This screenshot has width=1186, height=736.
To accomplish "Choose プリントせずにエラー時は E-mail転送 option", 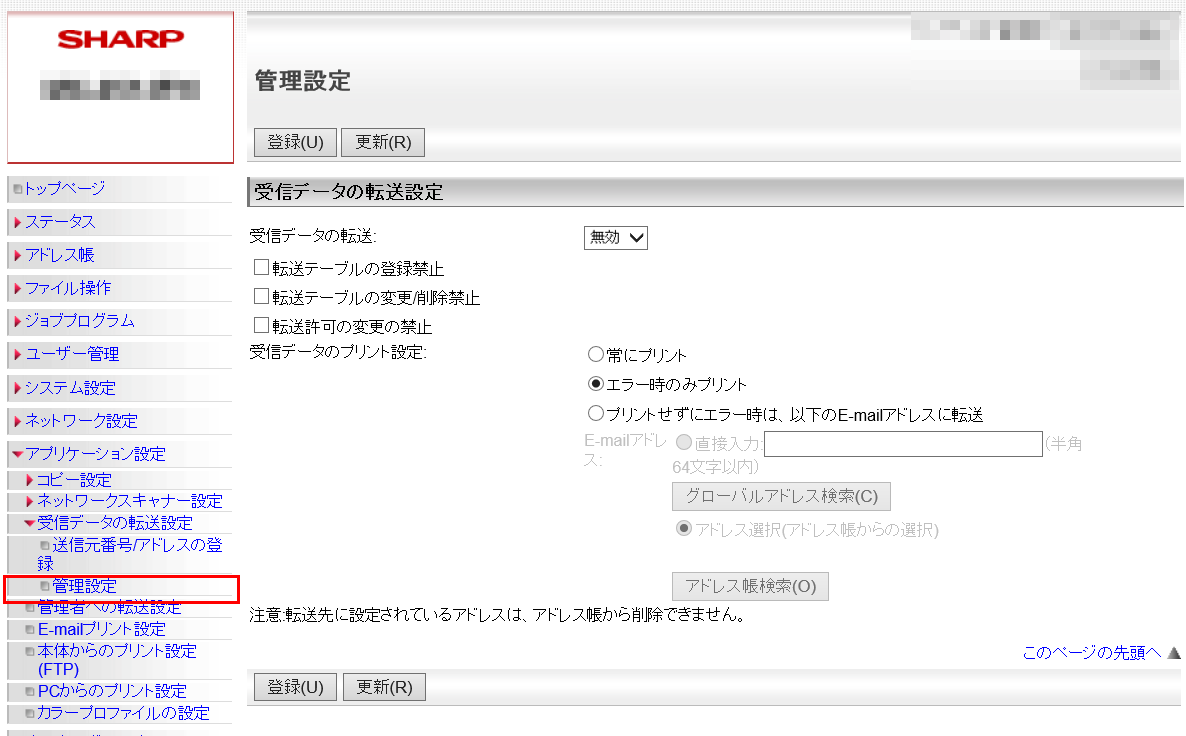I will coord(596,413).
